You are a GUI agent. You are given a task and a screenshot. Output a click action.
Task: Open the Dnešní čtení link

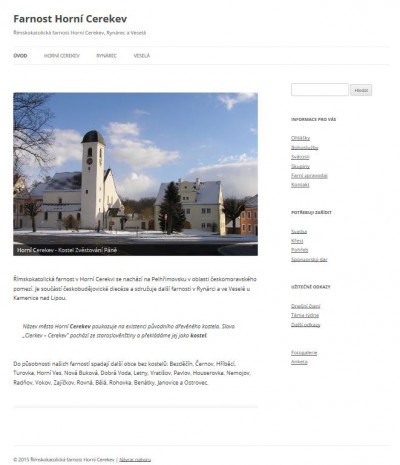coord(306,306)
